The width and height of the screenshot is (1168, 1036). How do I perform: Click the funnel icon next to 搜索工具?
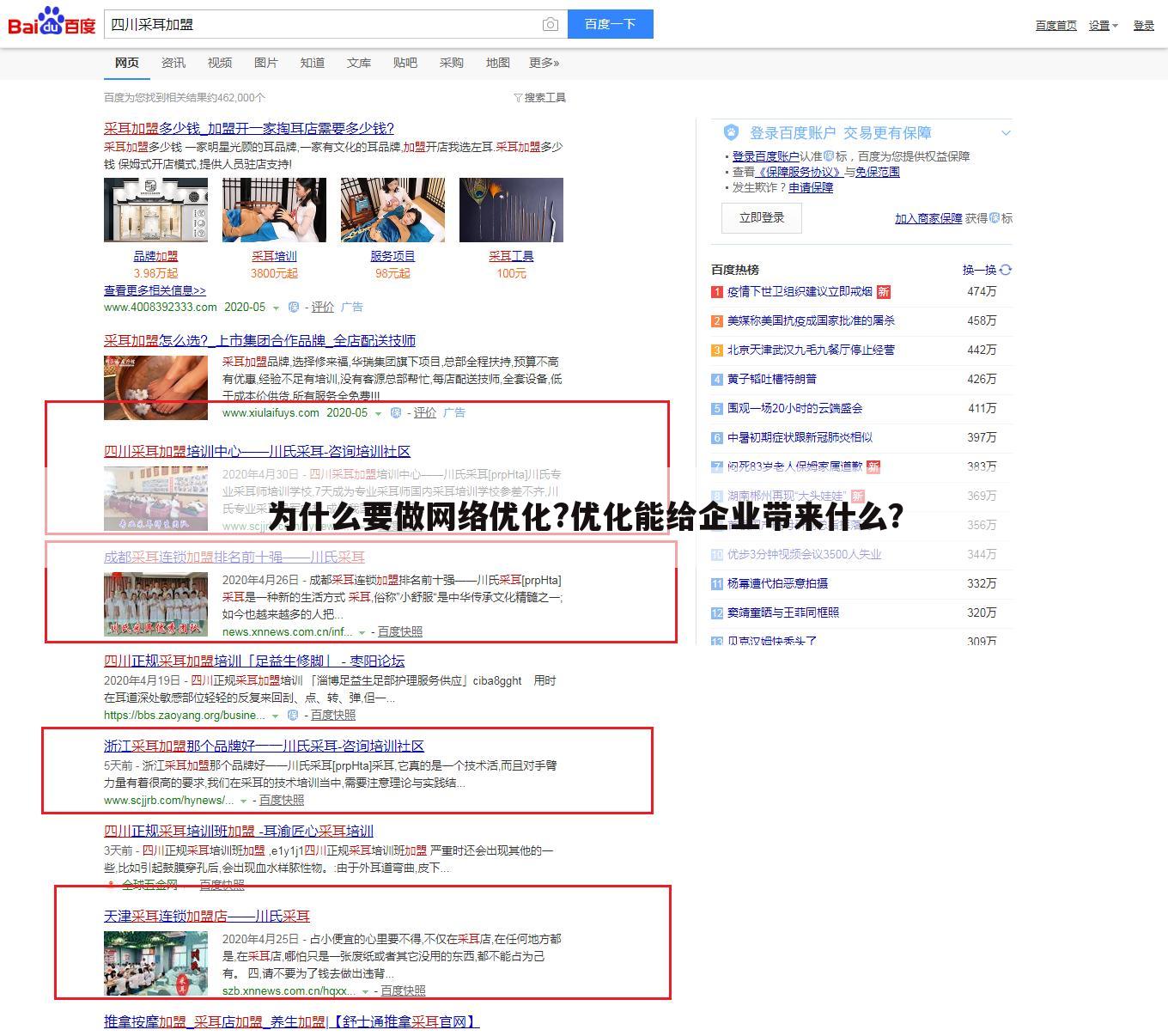[x=516, y=97]
